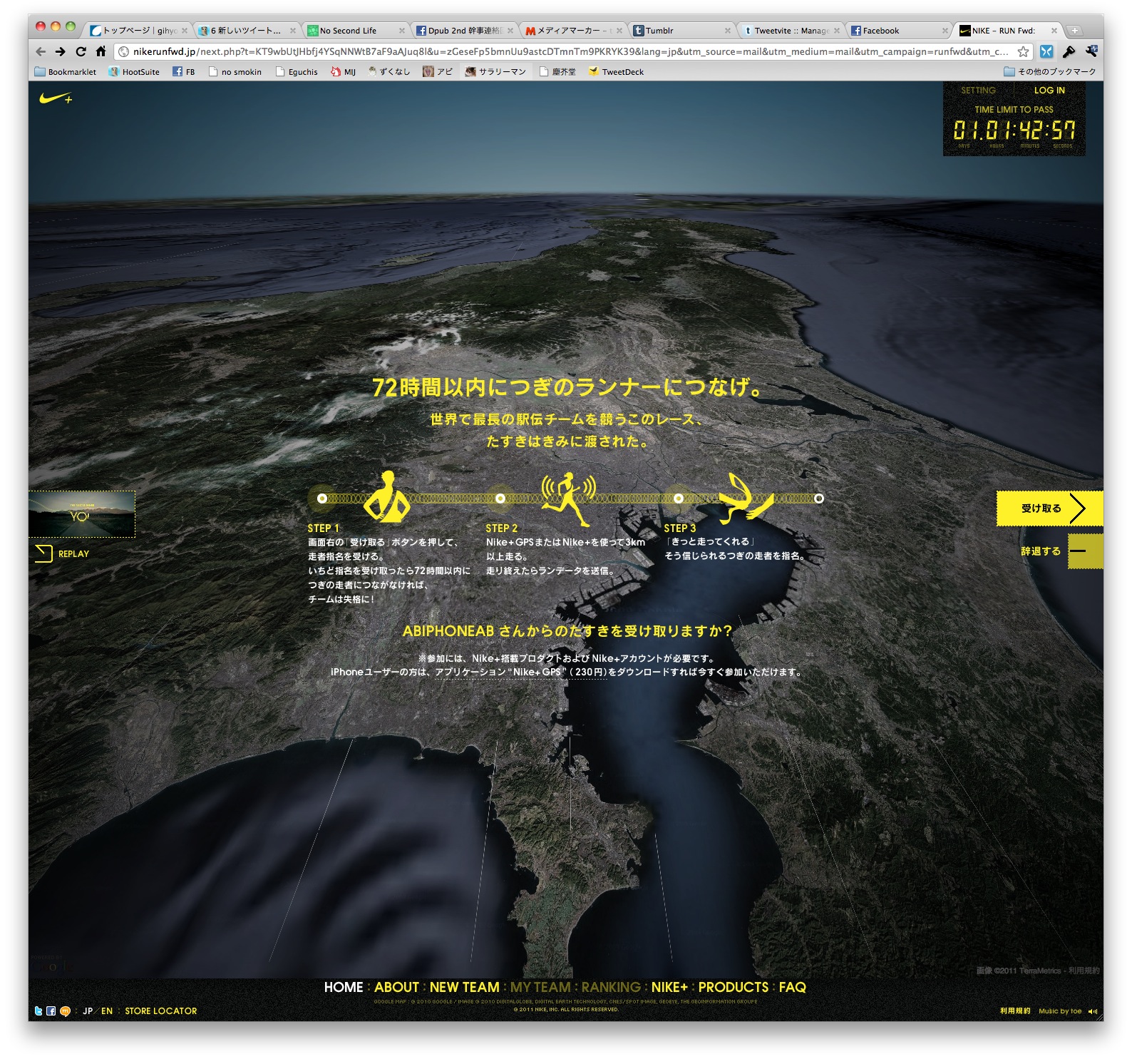Open FAQ in the footer navigation
This screenshot has height=1064, width=1132.
(792, 987)
